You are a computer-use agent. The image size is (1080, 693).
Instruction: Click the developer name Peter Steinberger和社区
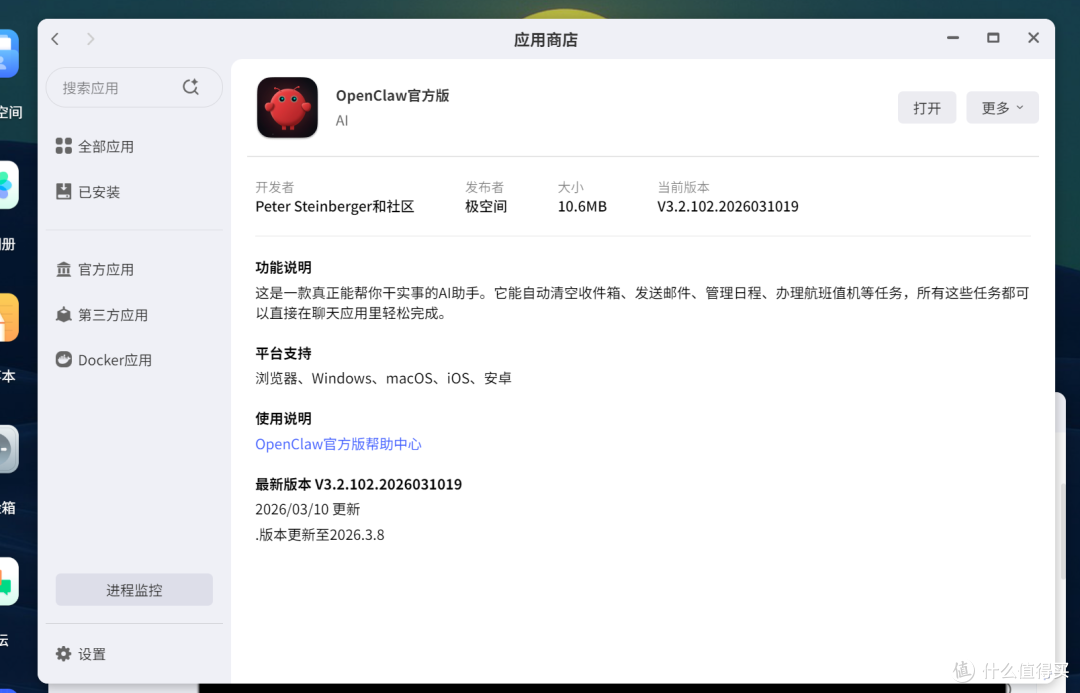335,207
